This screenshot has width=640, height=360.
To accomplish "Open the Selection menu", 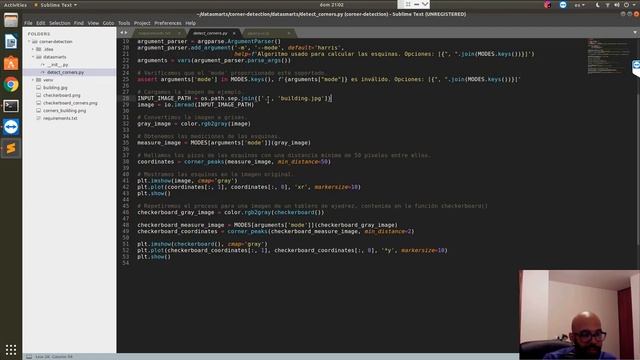I will (60, 23).
